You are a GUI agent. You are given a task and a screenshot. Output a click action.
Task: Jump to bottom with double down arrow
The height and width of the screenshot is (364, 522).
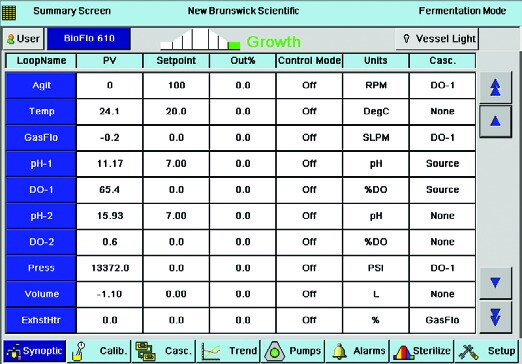pos(495,317)
